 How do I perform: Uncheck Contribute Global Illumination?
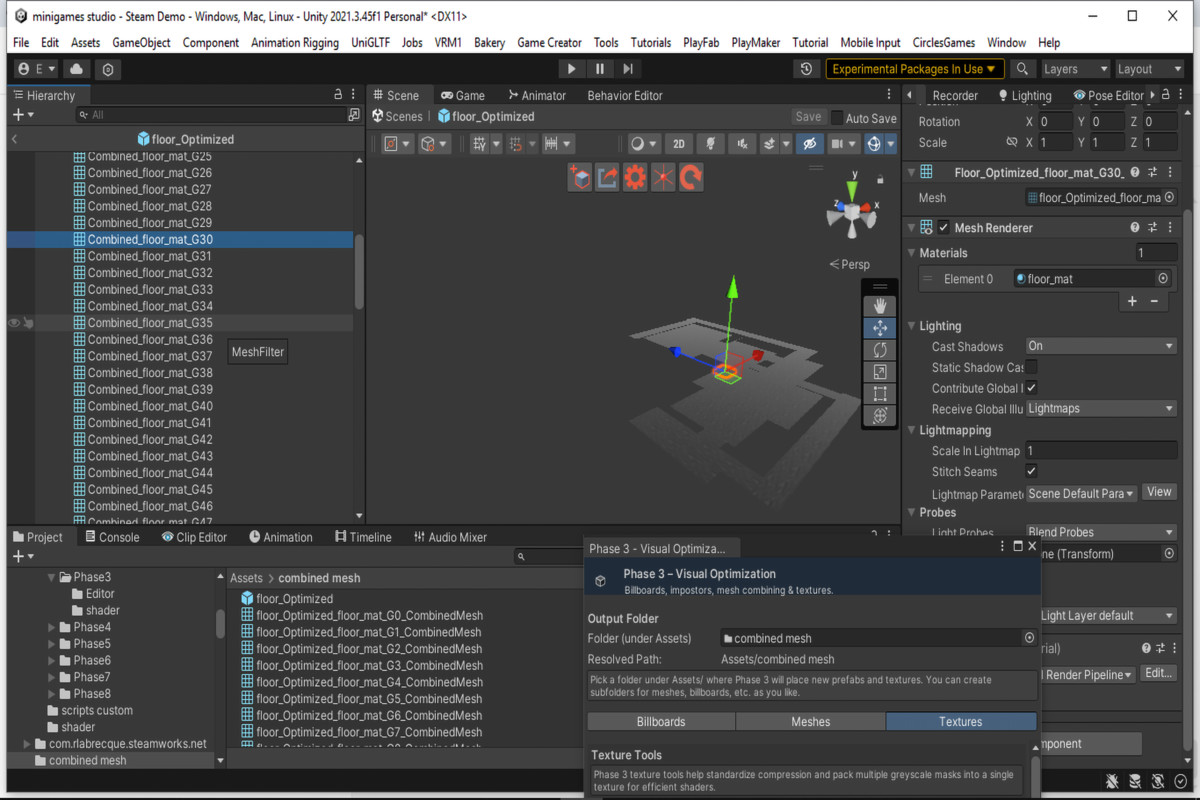pyautogui.click(x=1031, y=388)
